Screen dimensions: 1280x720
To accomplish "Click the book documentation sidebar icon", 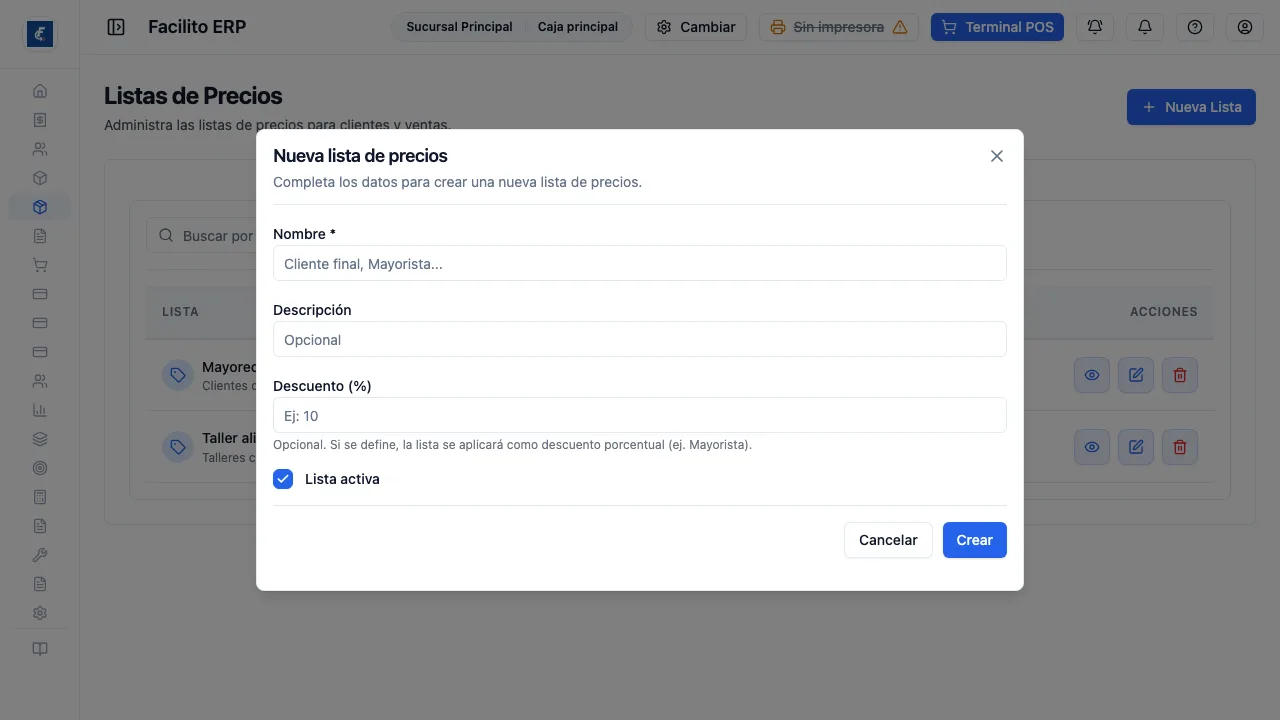I will (x=40, y=649).
